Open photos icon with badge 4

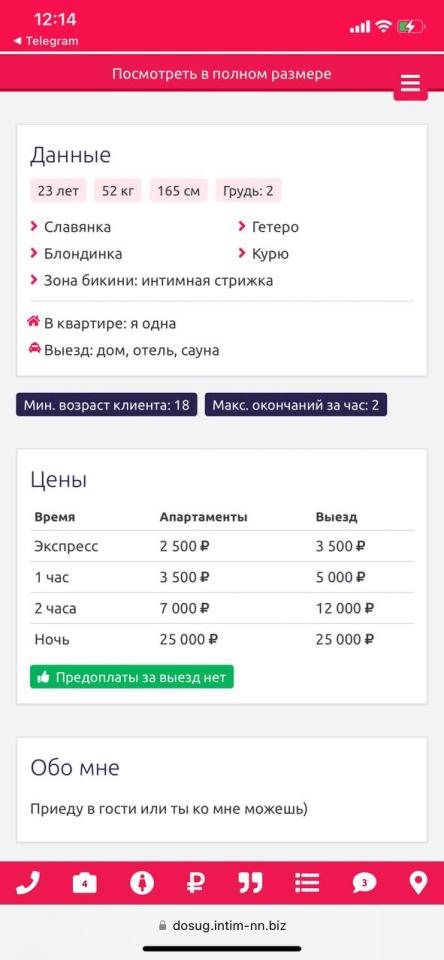(85, 883)
